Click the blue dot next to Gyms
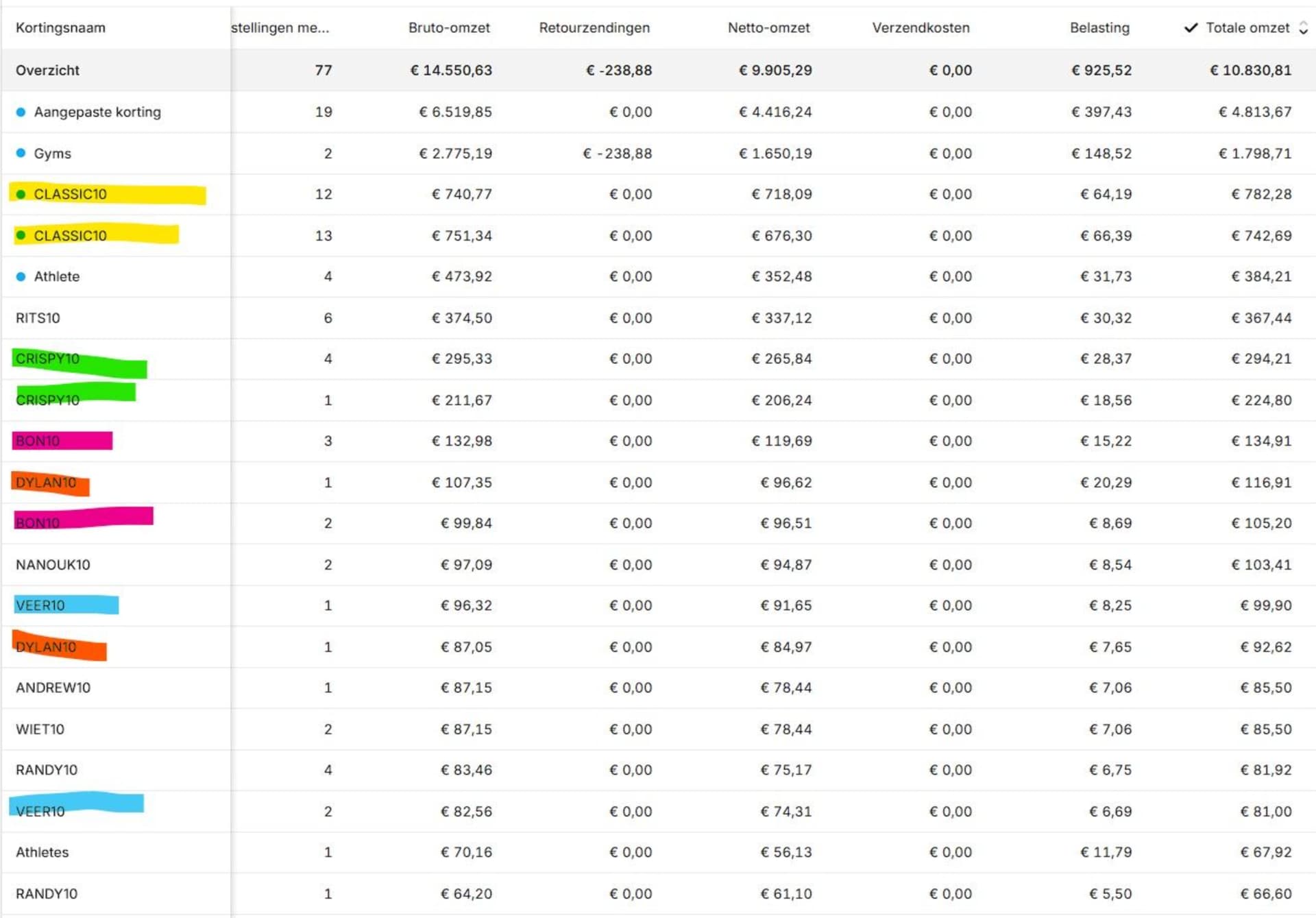This screenshot has width=1316, height=918. point(21,153)
